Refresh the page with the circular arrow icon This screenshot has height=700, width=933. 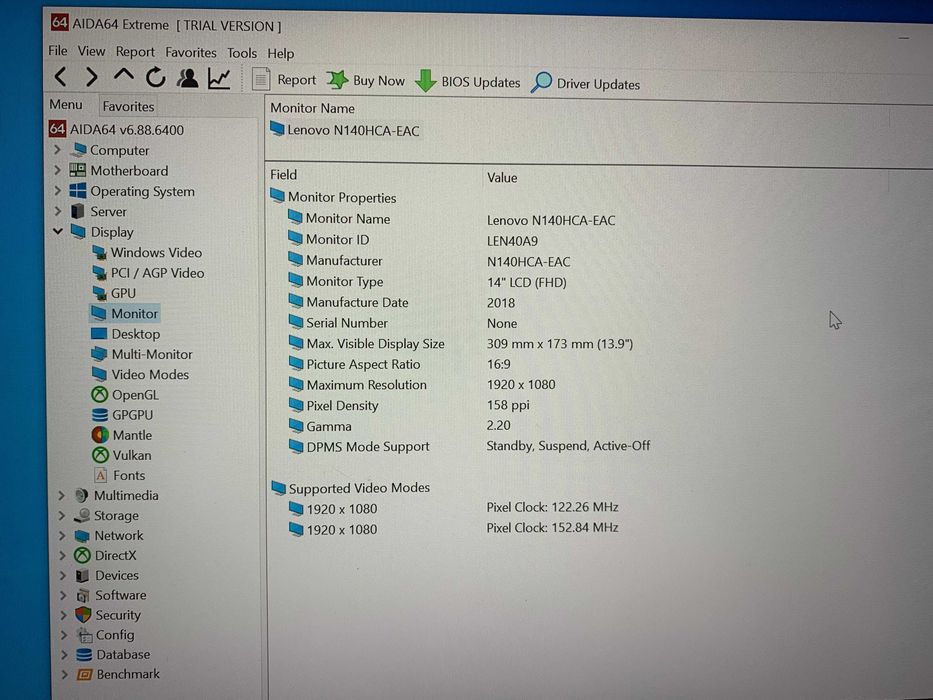click(x=155, y=77)
